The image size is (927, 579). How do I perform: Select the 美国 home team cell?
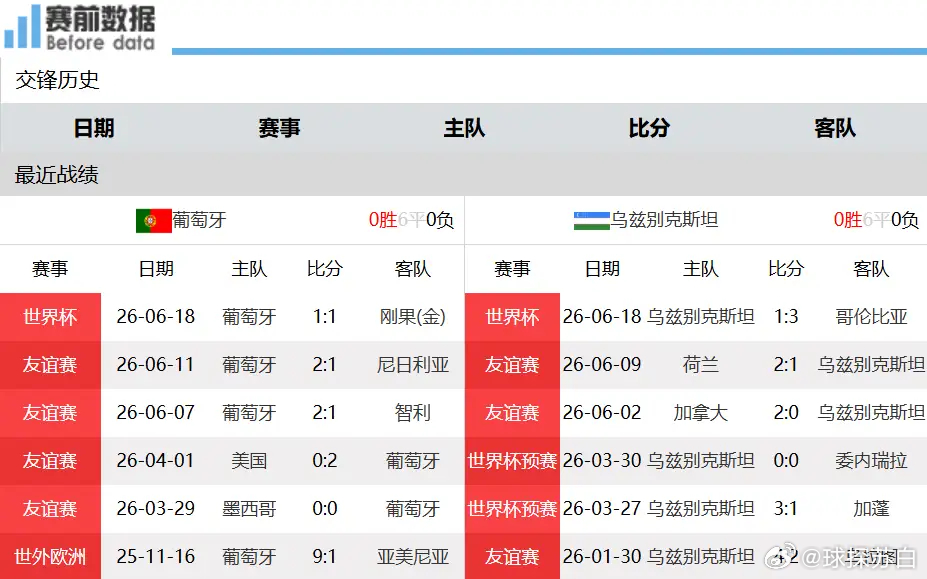click(x=249, y=461)
